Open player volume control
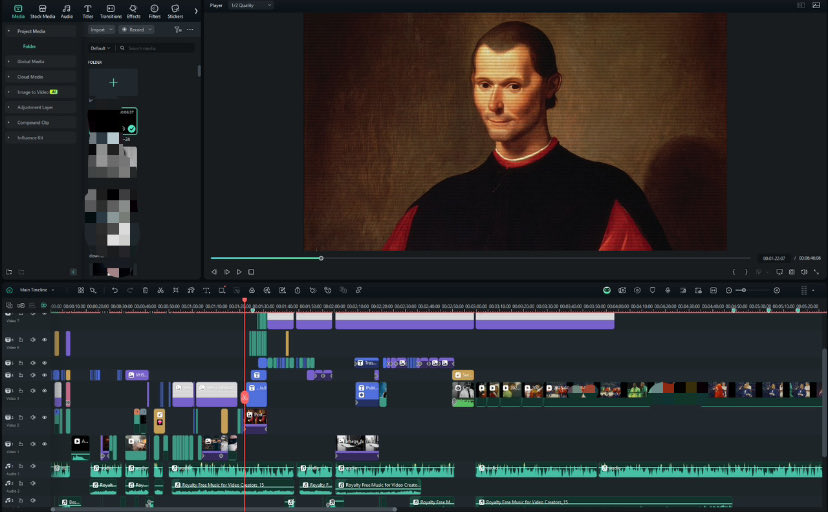 click(x=804, y=272)
